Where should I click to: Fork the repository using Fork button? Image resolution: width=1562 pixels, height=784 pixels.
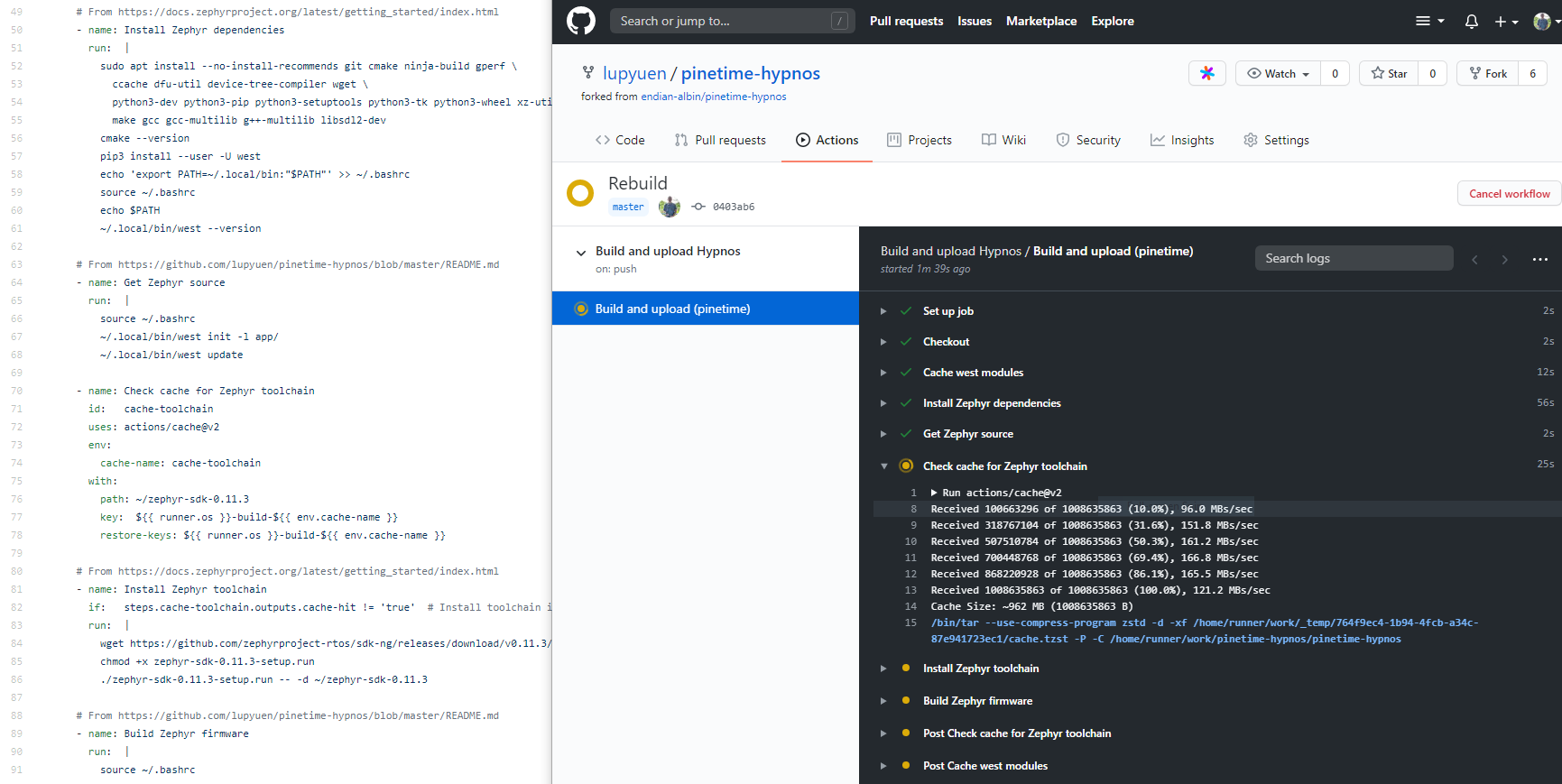click(x=1488, y=73)
